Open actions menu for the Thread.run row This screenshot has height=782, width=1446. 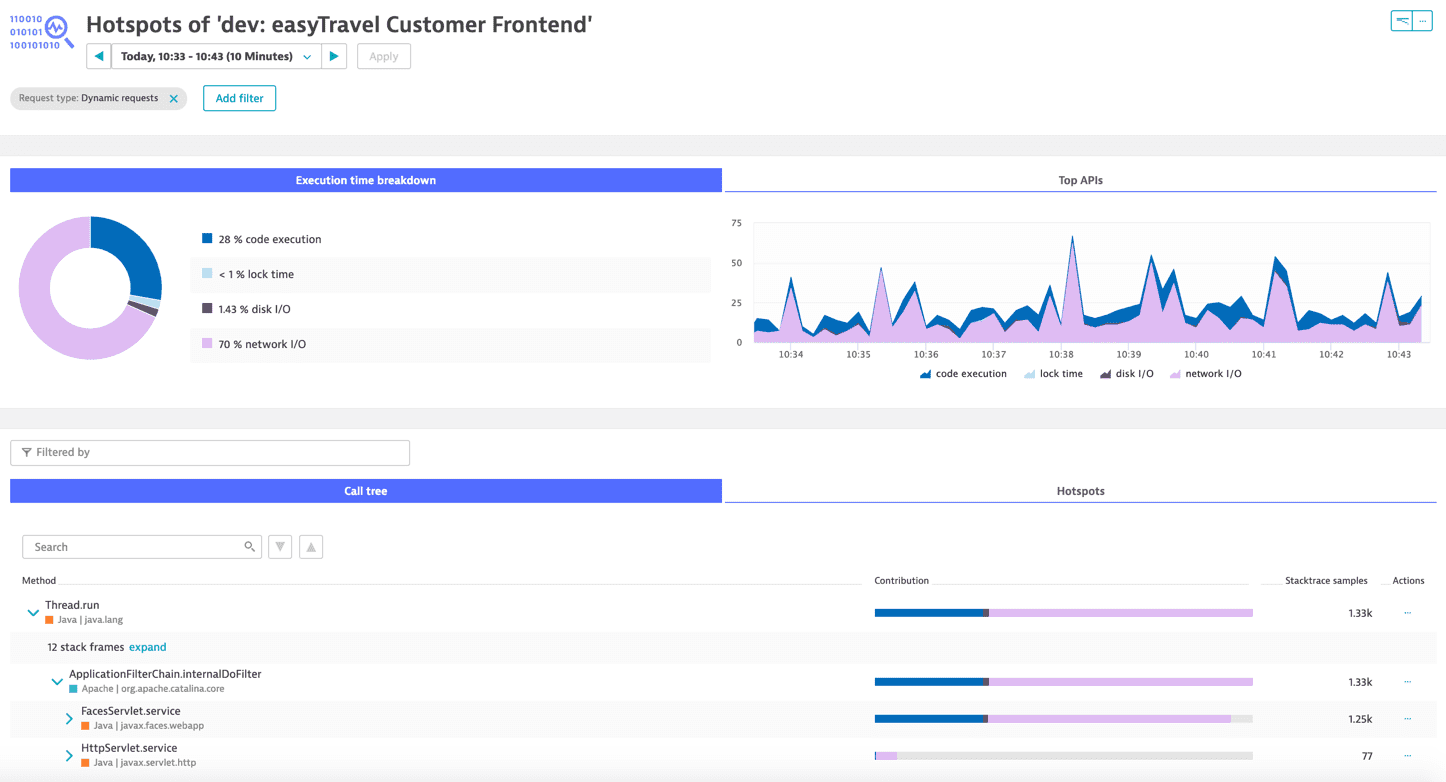click(x=1407, y=613)
